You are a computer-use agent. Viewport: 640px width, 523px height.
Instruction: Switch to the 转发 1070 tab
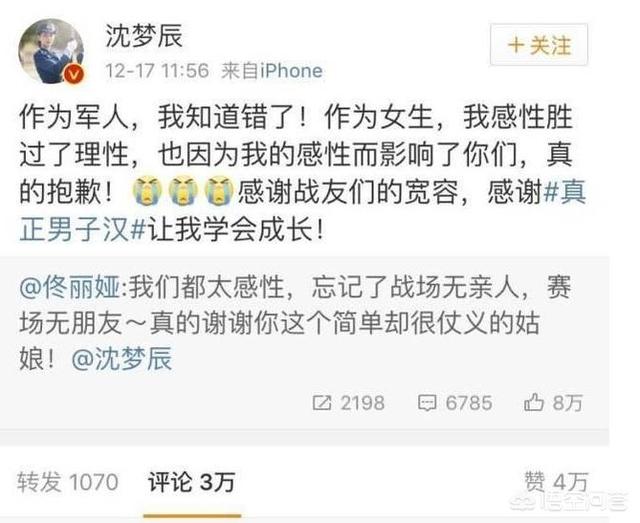67,482
